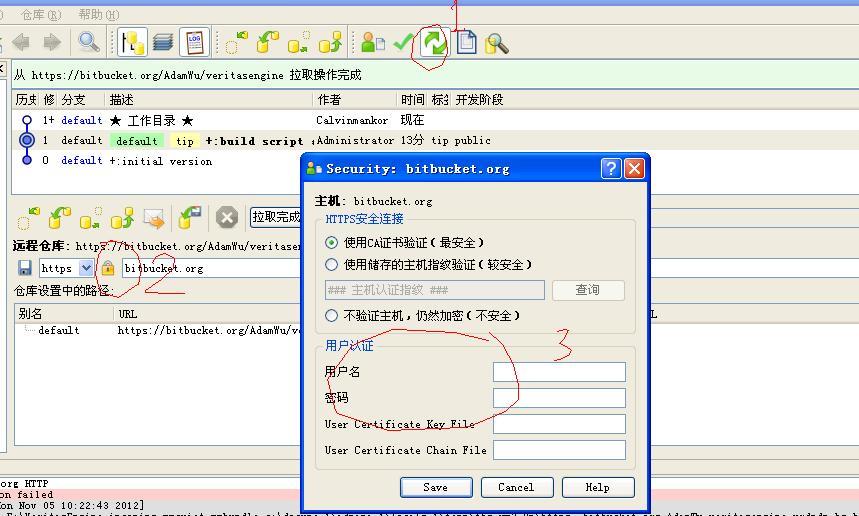Click the push changes icon in top toolbar
This screenshot has width=859, height=516.
point(330,42)
